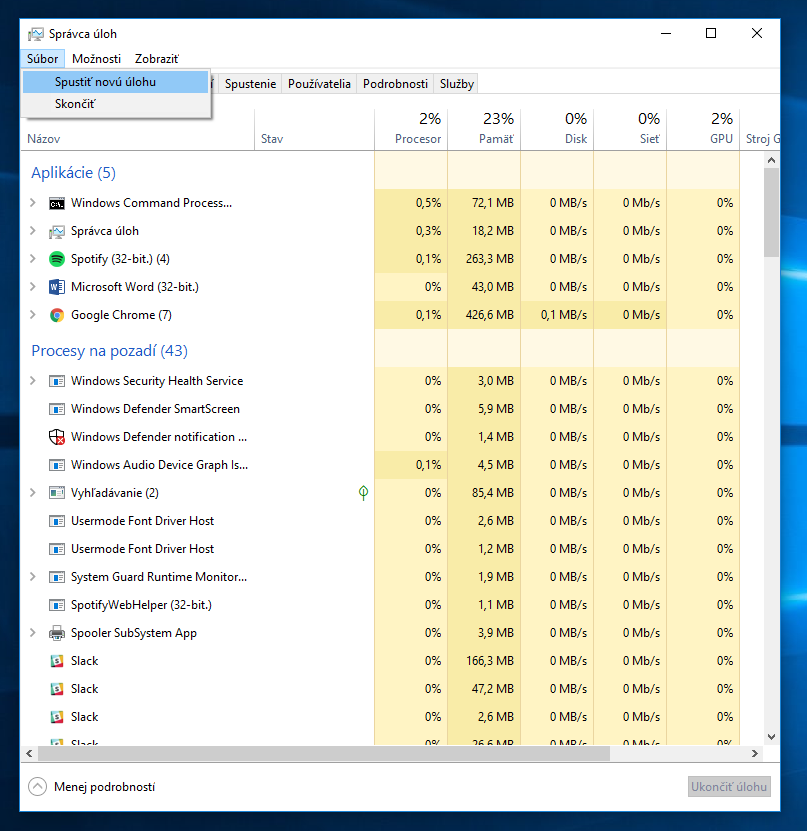Select Aplikácie (5) group heading

pos(74,173)
